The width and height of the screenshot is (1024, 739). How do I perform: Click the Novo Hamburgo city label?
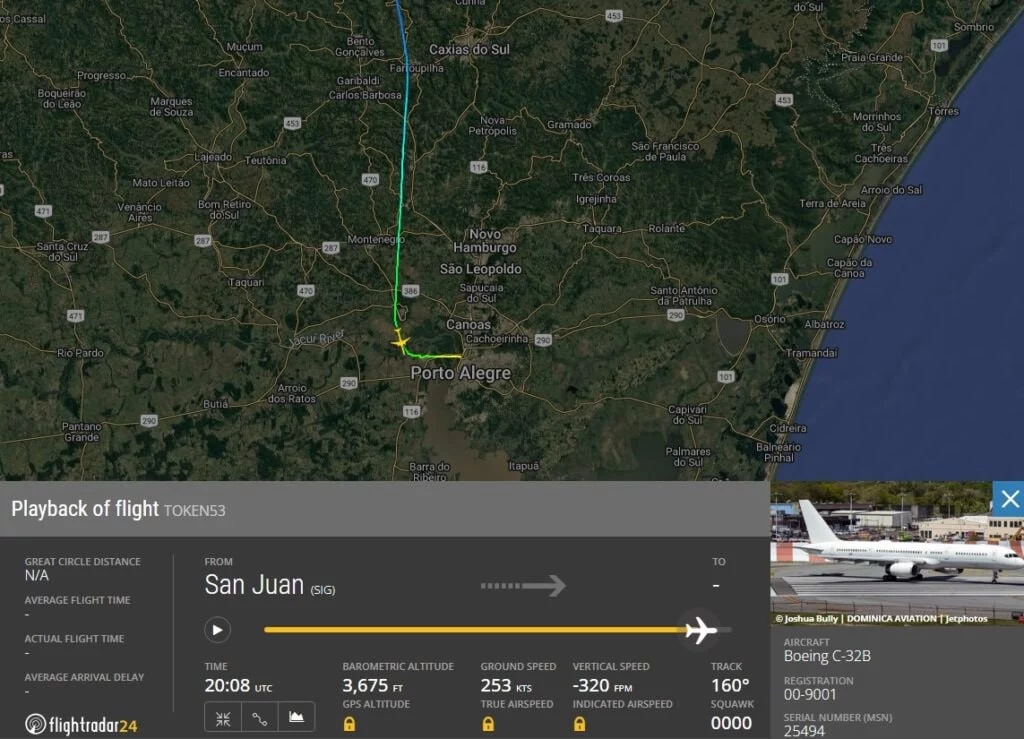tap(485, 241)
